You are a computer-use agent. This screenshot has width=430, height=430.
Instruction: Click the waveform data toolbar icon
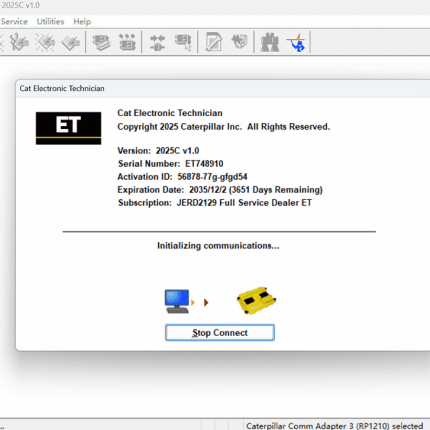[x=239, y=42]
